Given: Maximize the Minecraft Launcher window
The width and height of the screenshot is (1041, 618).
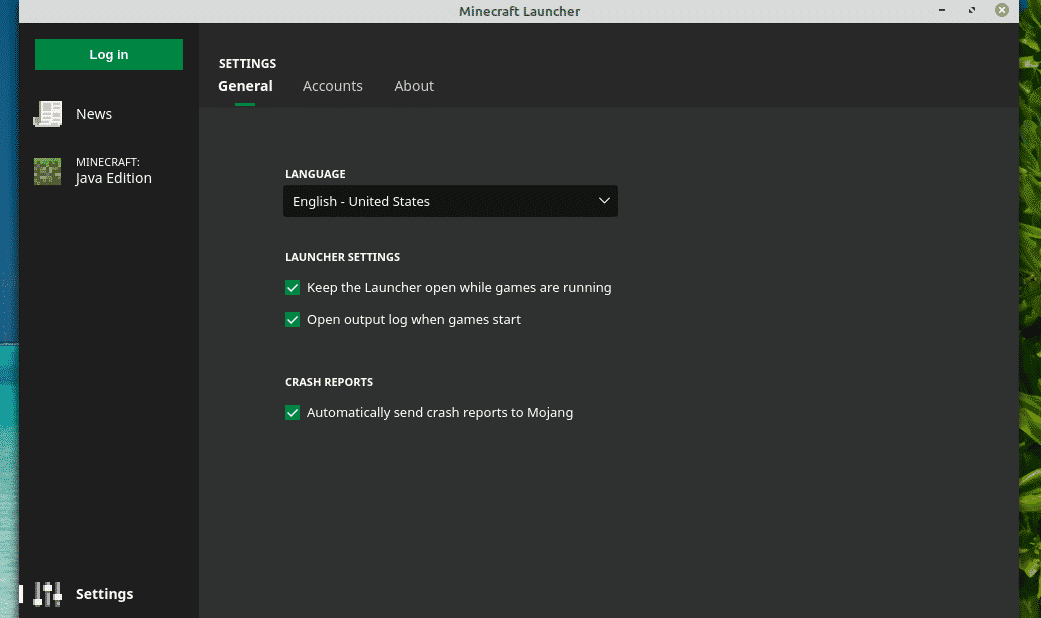Looking at the screenshot, I should tap(971, 10).
